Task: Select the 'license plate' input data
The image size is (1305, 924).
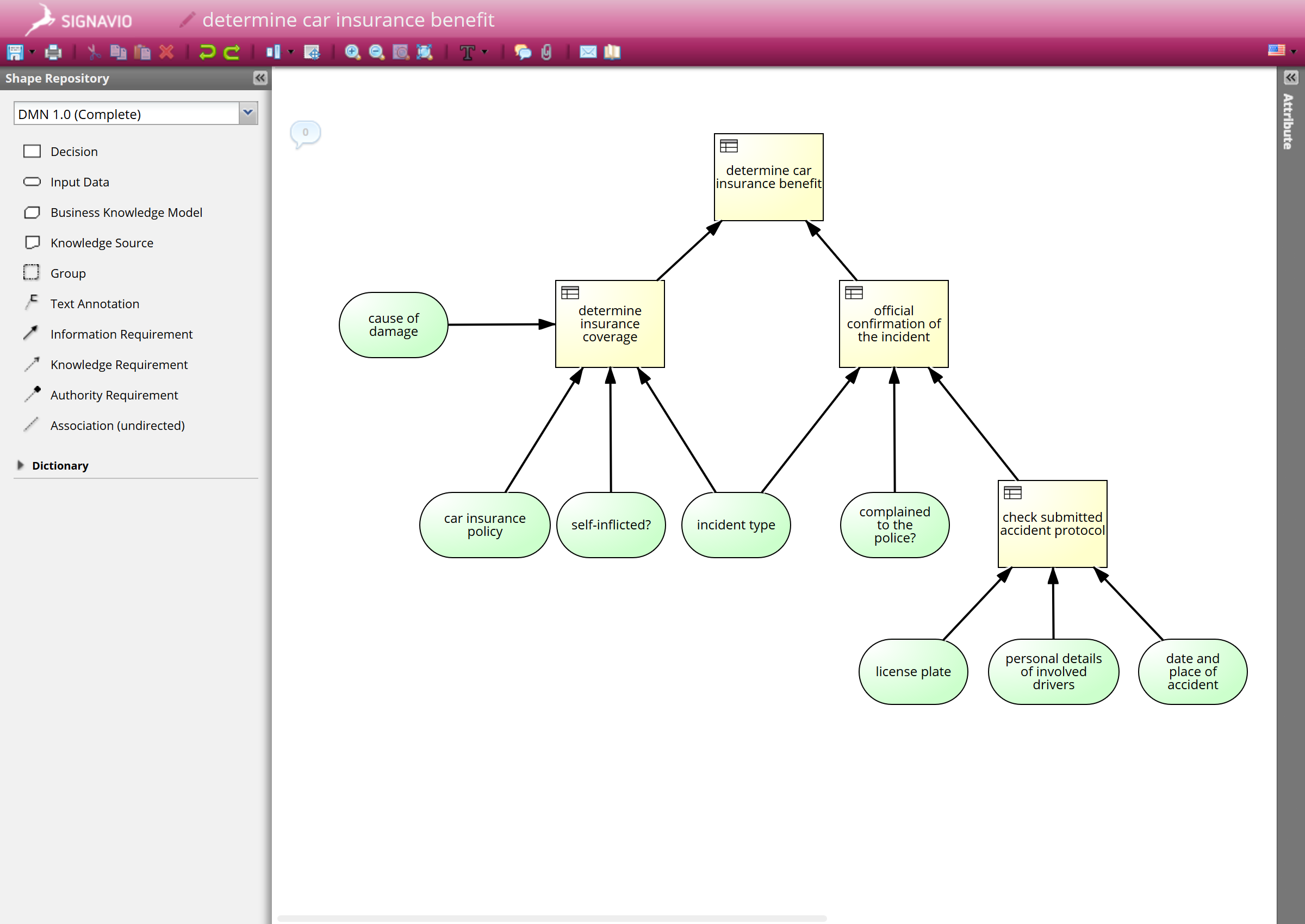Action: [913, 672]
